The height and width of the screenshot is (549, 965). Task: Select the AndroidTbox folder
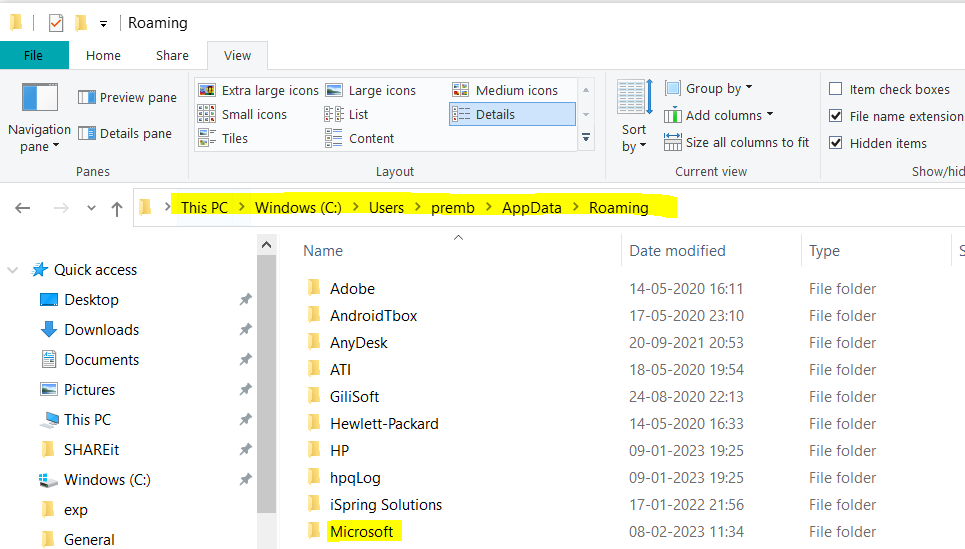pyautogui.click(x=373, y=316)
